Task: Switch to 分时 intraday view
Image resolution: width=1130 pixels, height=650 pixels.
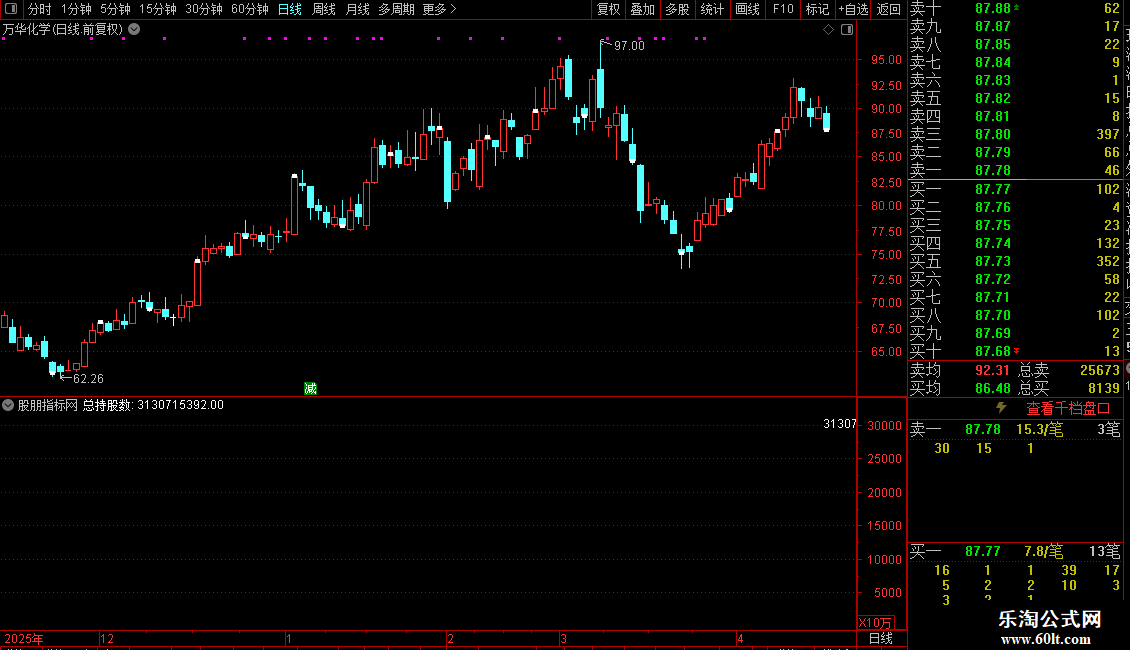Action: (x=40, y=9)
